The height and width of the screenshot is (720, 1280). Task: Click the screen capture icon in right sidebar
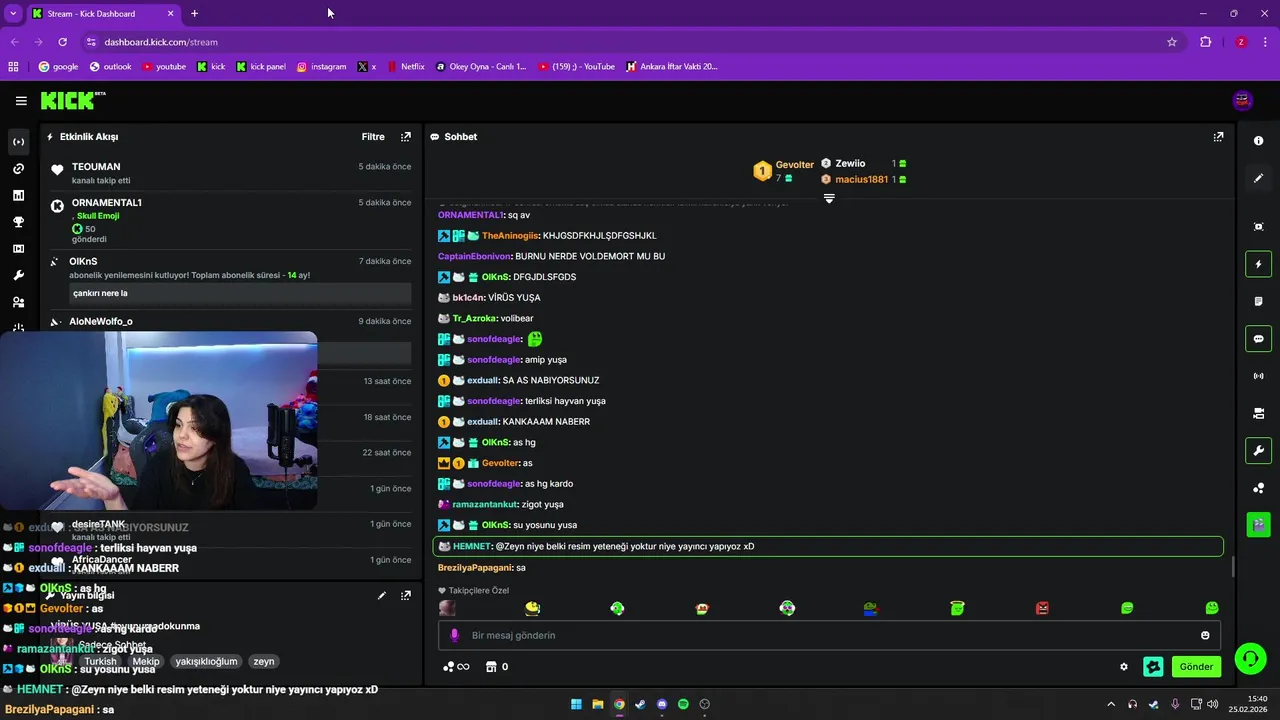coord(1258,227)
